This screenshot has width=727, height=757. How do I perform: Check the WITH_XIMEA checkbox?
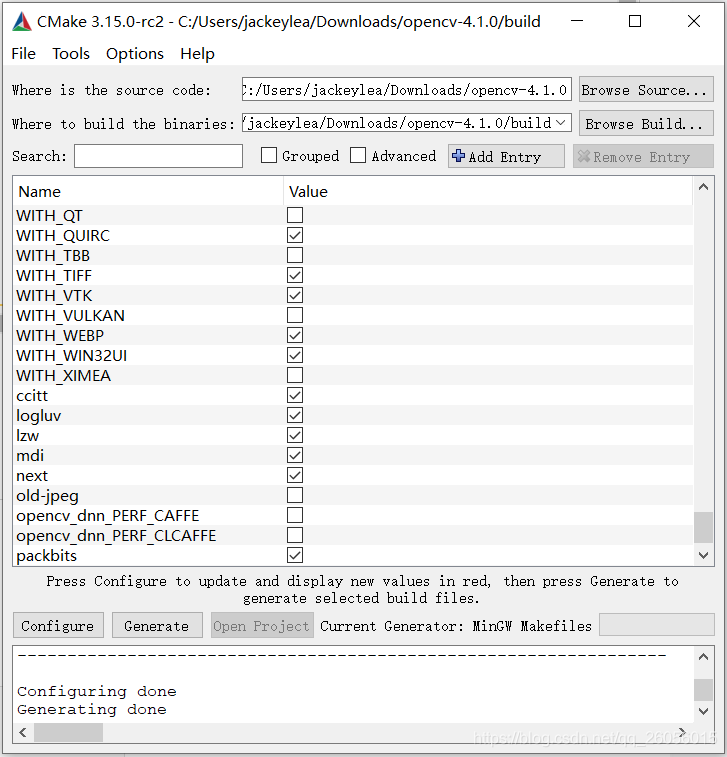tap(295, 375)
